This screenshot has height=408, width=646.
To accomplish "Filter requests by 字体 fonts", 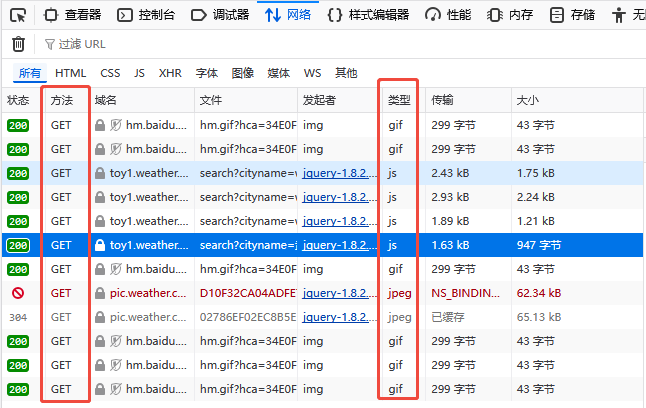I will click(206, 73).
